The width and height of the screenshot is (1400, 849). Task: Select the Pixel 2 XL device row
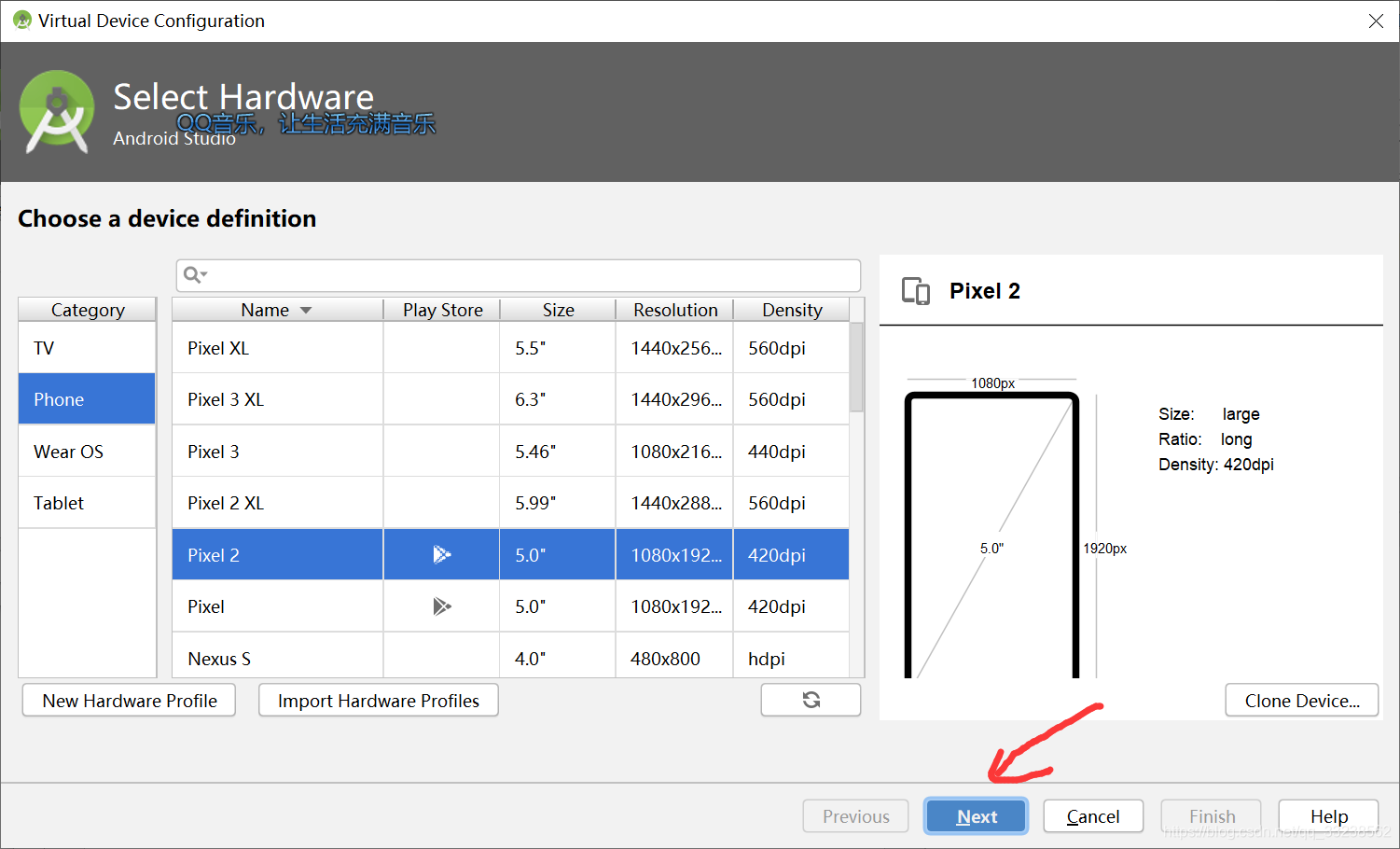[x=510, y=503]
